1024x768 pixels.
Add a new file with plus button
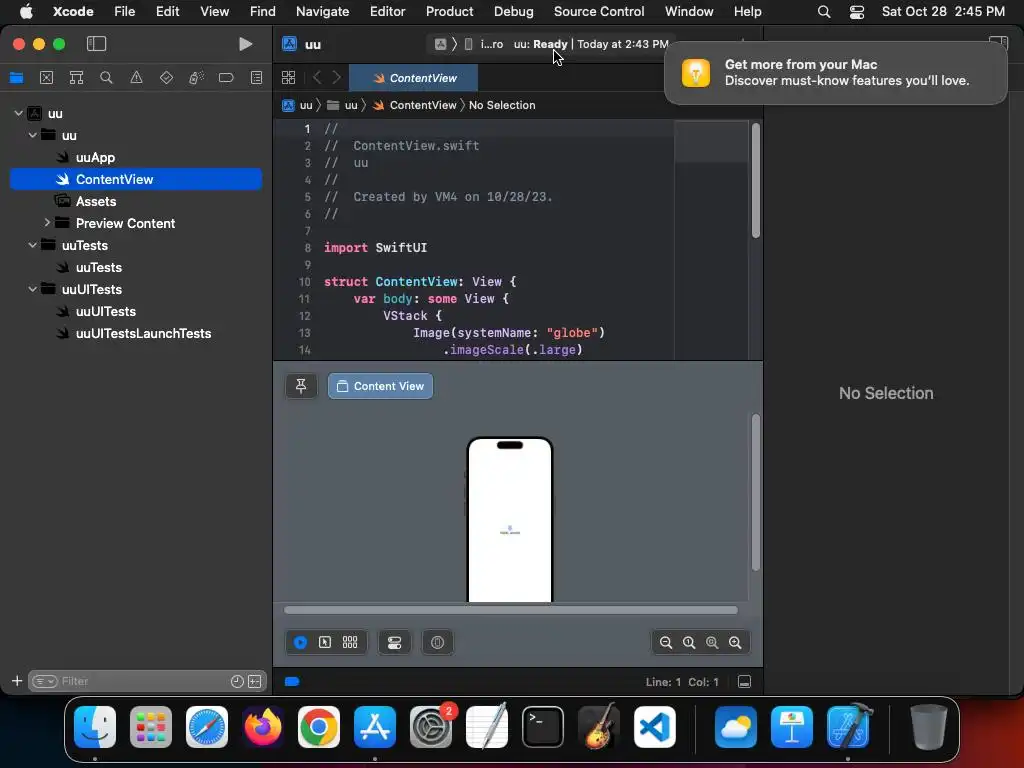tap(17, 681)
